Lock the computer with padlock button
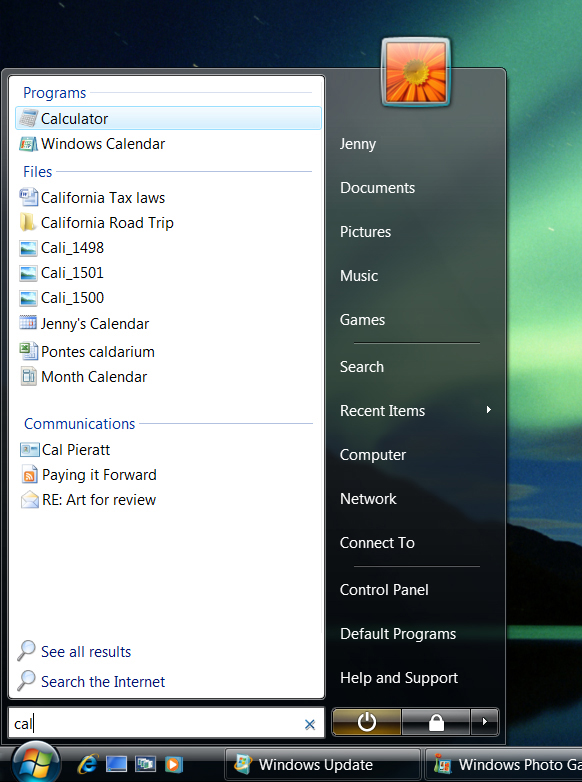 436,722
